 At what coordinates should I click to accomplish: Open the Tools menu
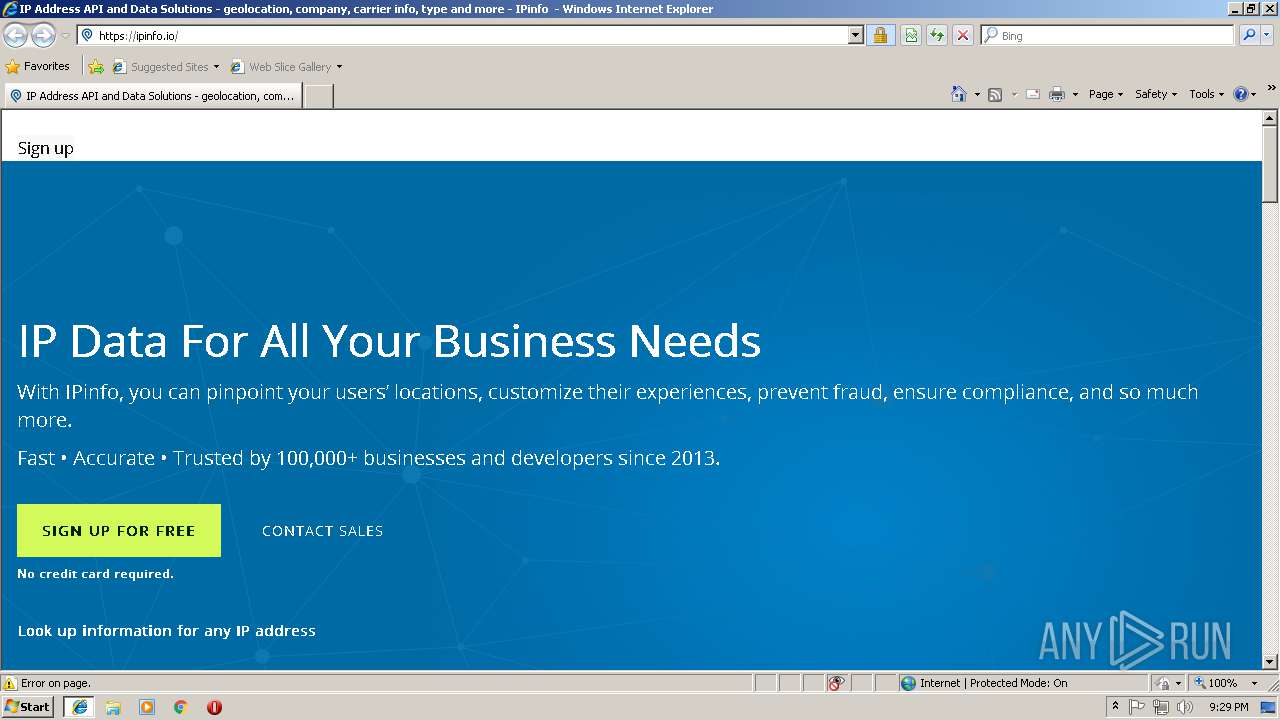pos(1206,94)
